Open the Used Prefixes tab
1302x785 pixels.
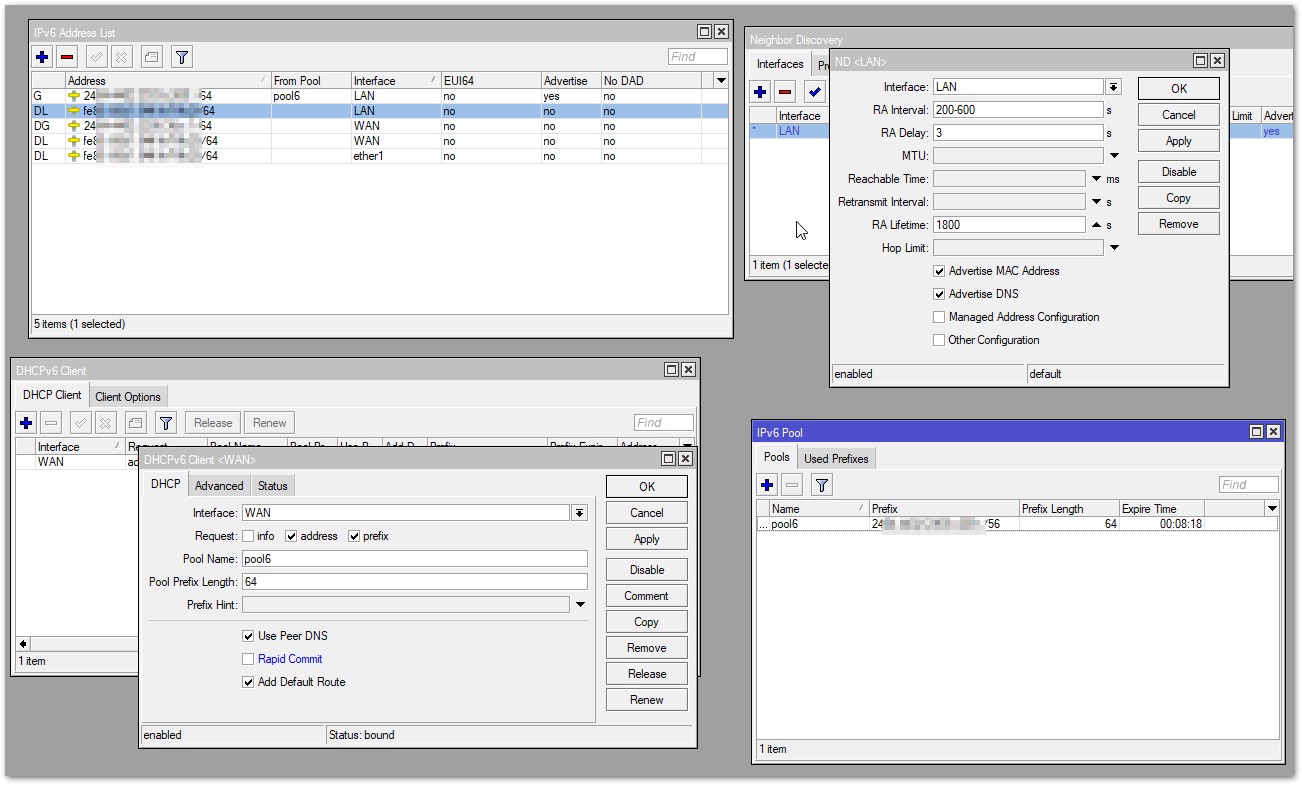click(x=837, y=458)
